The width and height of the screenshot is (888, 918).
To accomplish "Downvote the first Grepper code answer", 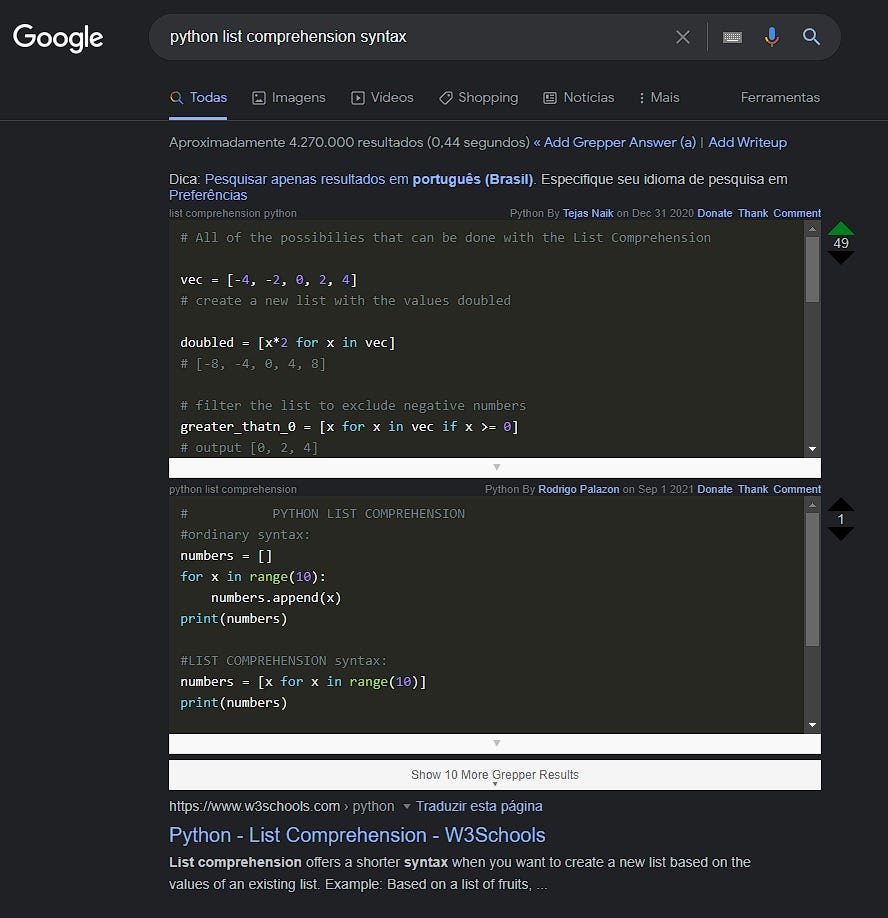I will coord(840,257).
